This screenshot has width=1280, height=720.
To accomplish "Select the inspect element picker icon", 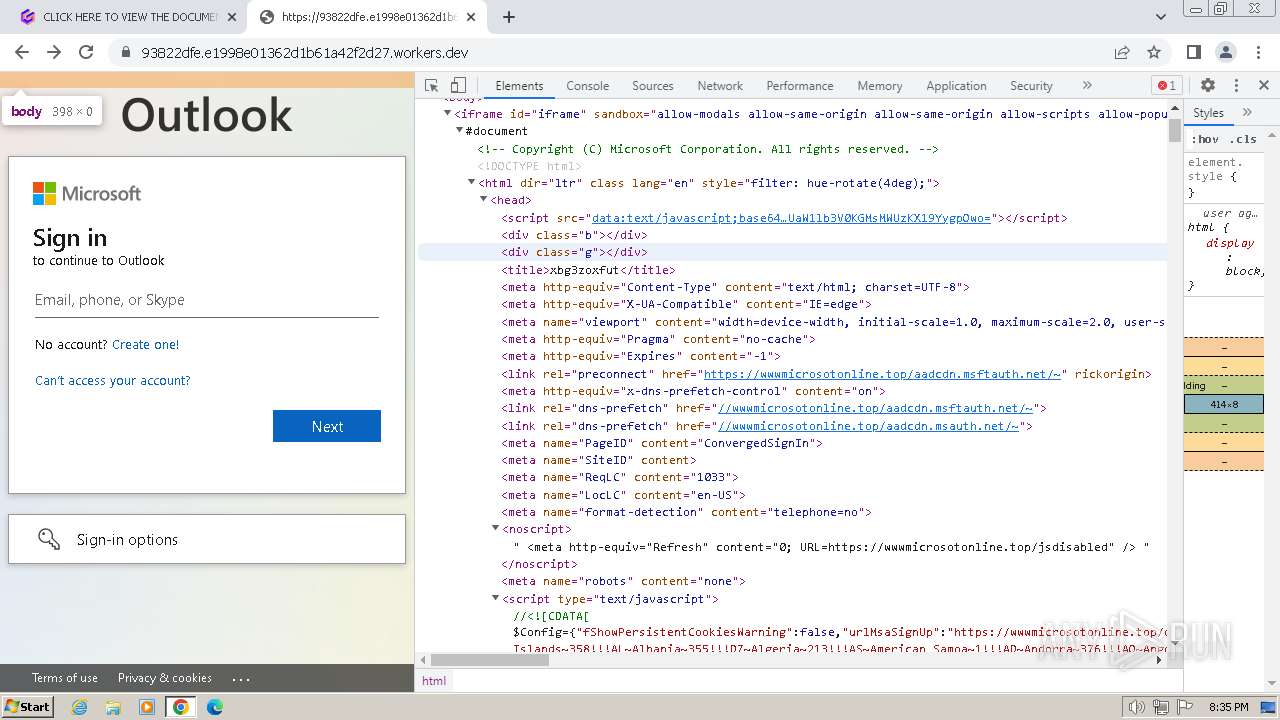I will tap(431, 86).
